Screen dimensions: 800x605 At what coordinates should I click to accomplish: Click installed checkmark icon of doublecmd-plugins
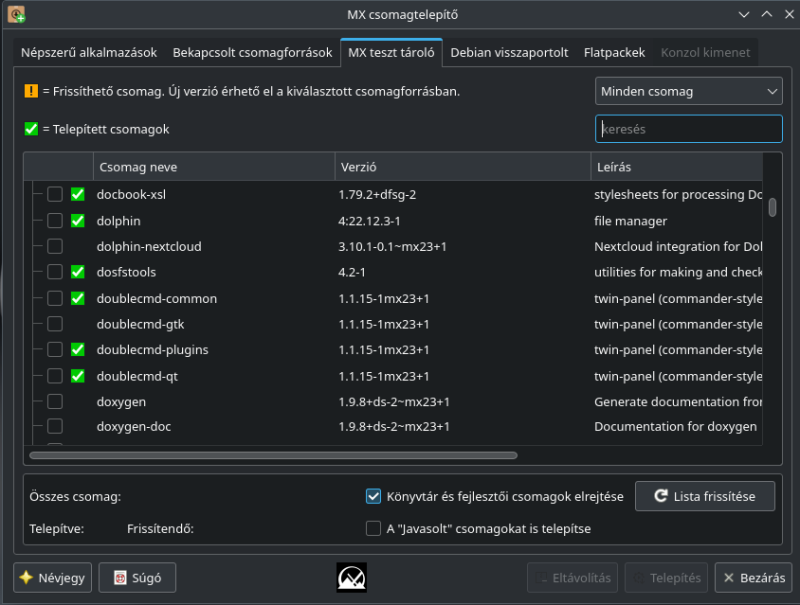(78, 349)
